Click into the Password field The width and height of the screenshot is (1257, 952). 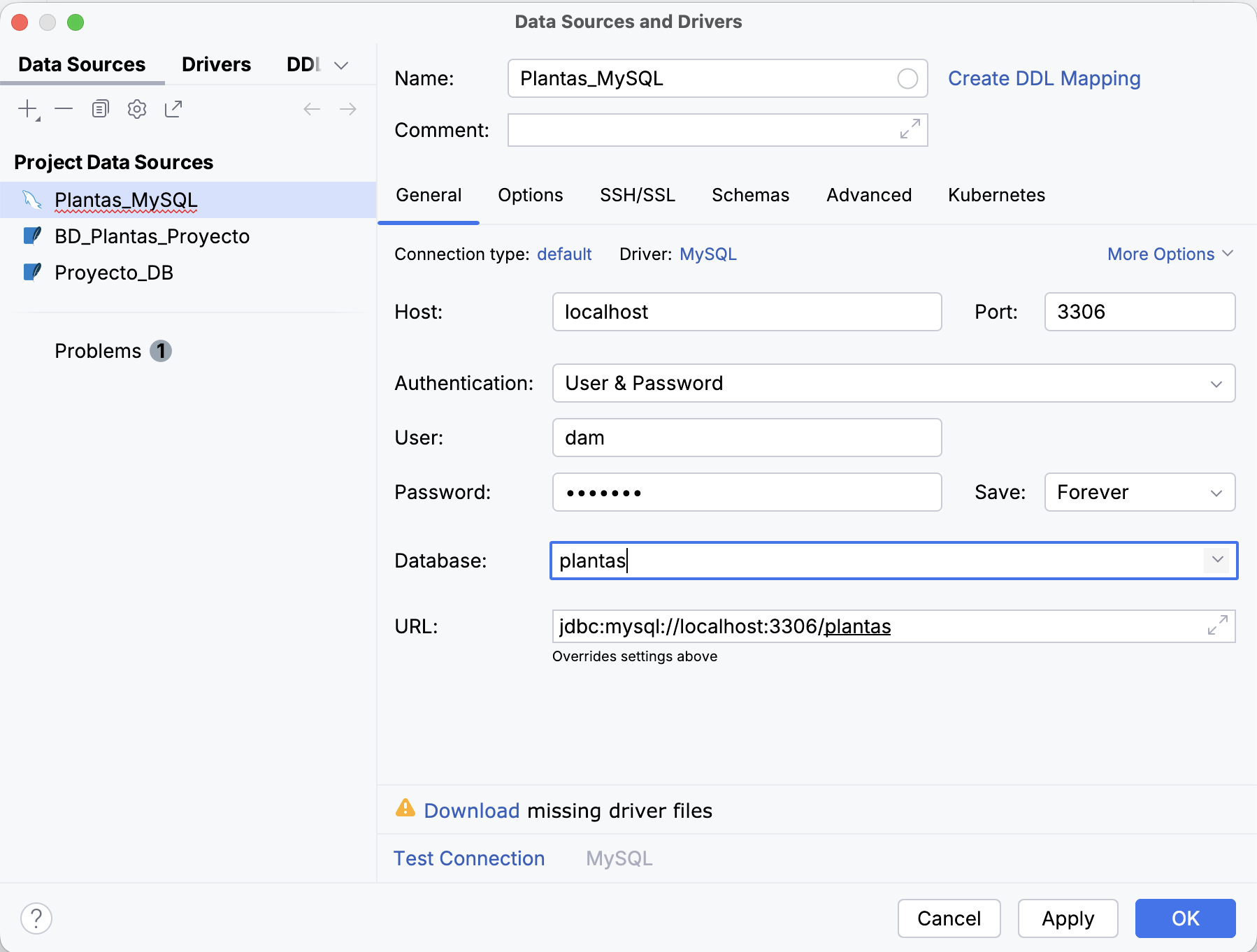pos(747,492)
